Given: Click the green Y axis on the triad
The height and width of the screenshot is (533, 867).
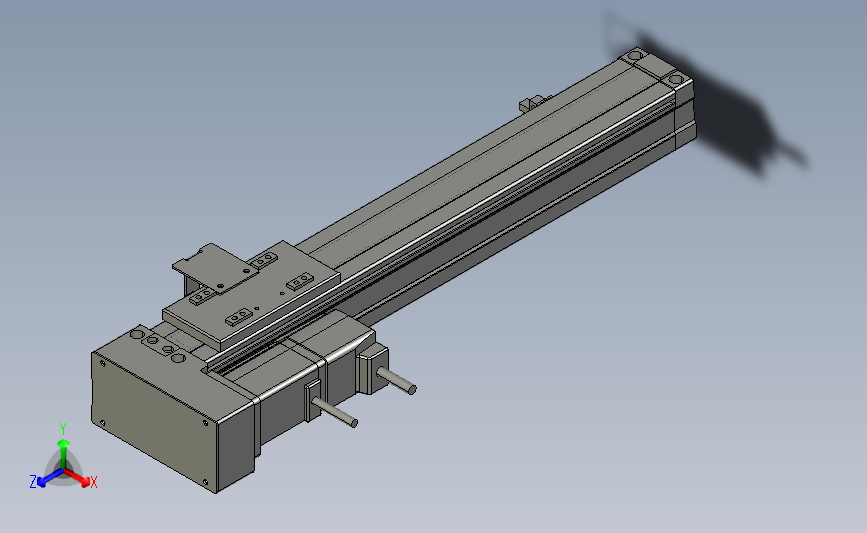Looking at the screenshot, I should (63, 451).
